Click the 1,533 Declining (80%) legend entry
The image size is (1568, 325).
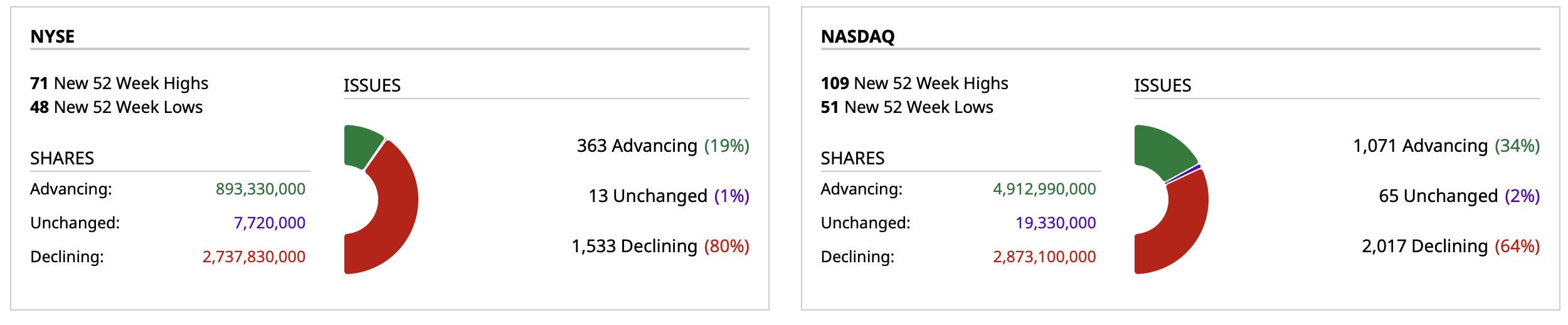pos(660,246)
